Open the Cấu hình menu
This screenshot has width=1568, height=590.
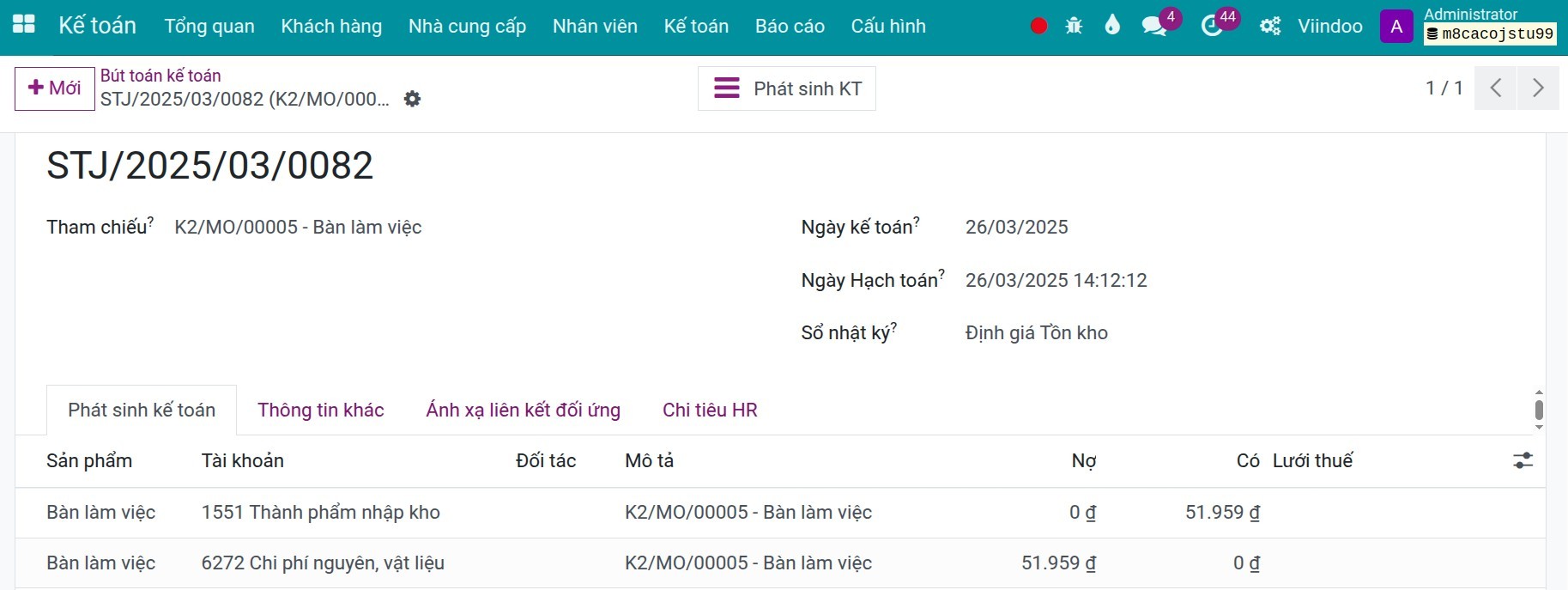(x=888, y=27)
